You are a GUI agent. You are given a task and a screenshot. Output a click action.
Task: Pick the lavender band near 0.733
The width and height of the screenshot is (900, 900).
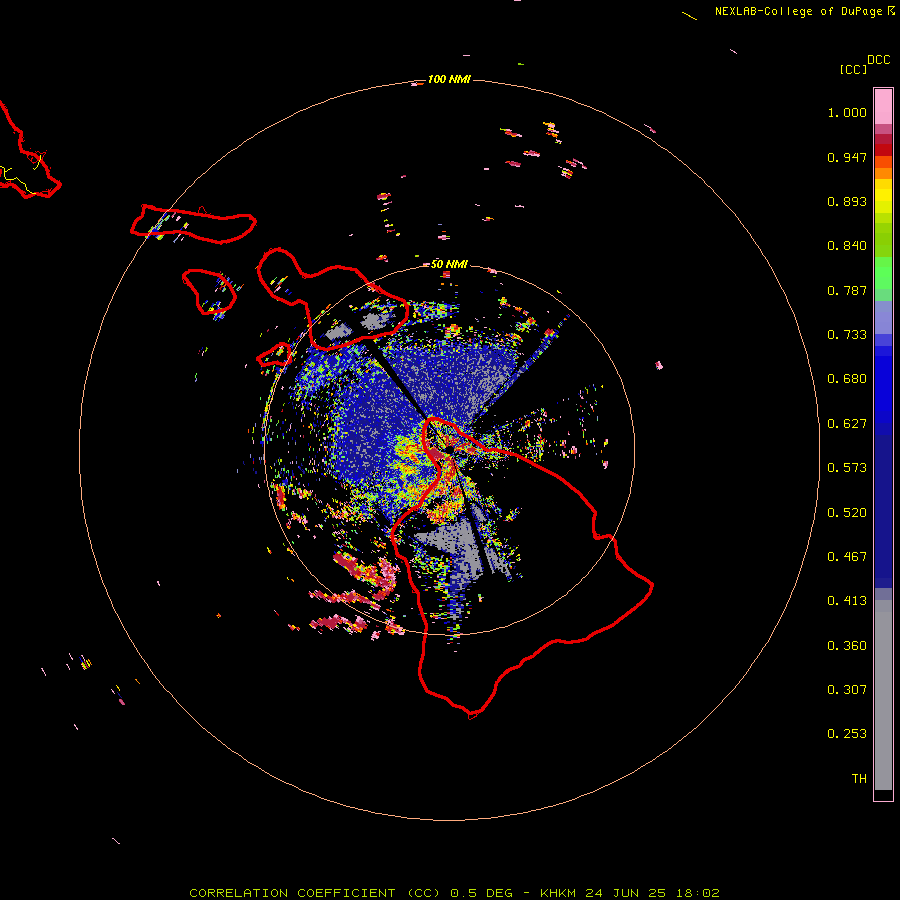[883, 317]
